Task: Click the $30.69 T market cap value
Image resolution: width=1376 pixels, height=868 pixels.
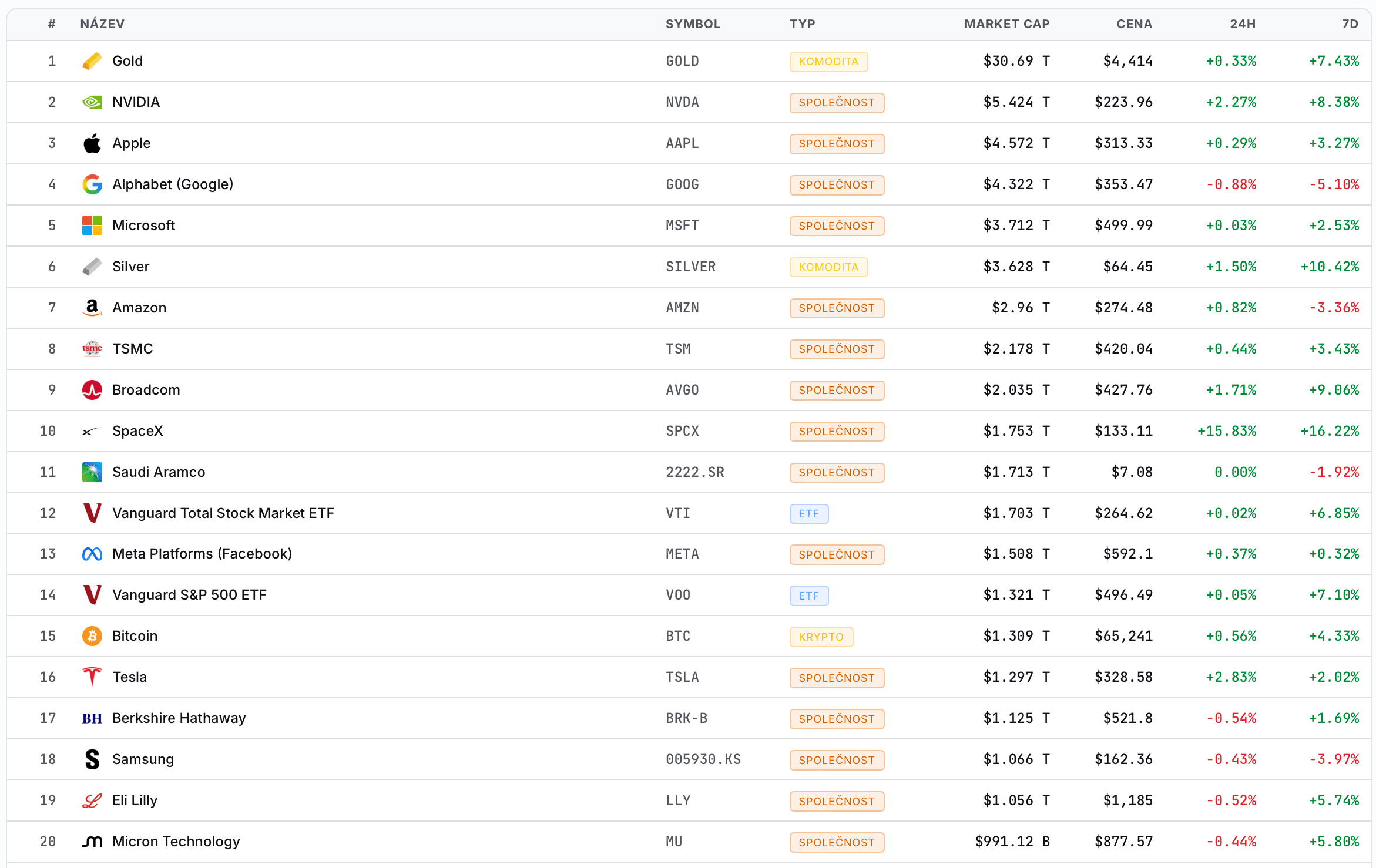Action: (x=1016, y=61)
